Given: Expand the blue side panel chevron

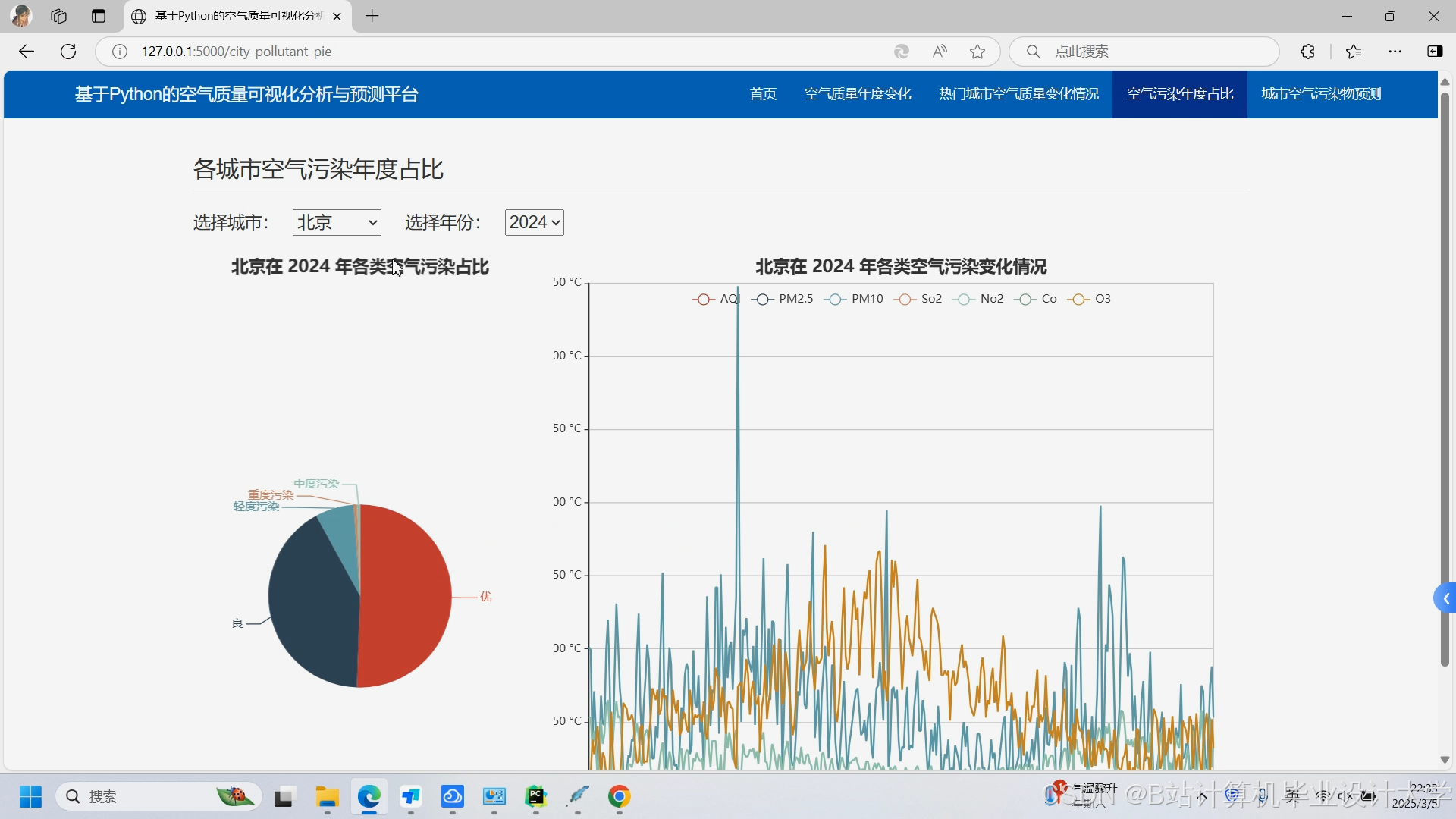Looking at the screenshot, I should pyautogui.click(x=1445, y=598).
